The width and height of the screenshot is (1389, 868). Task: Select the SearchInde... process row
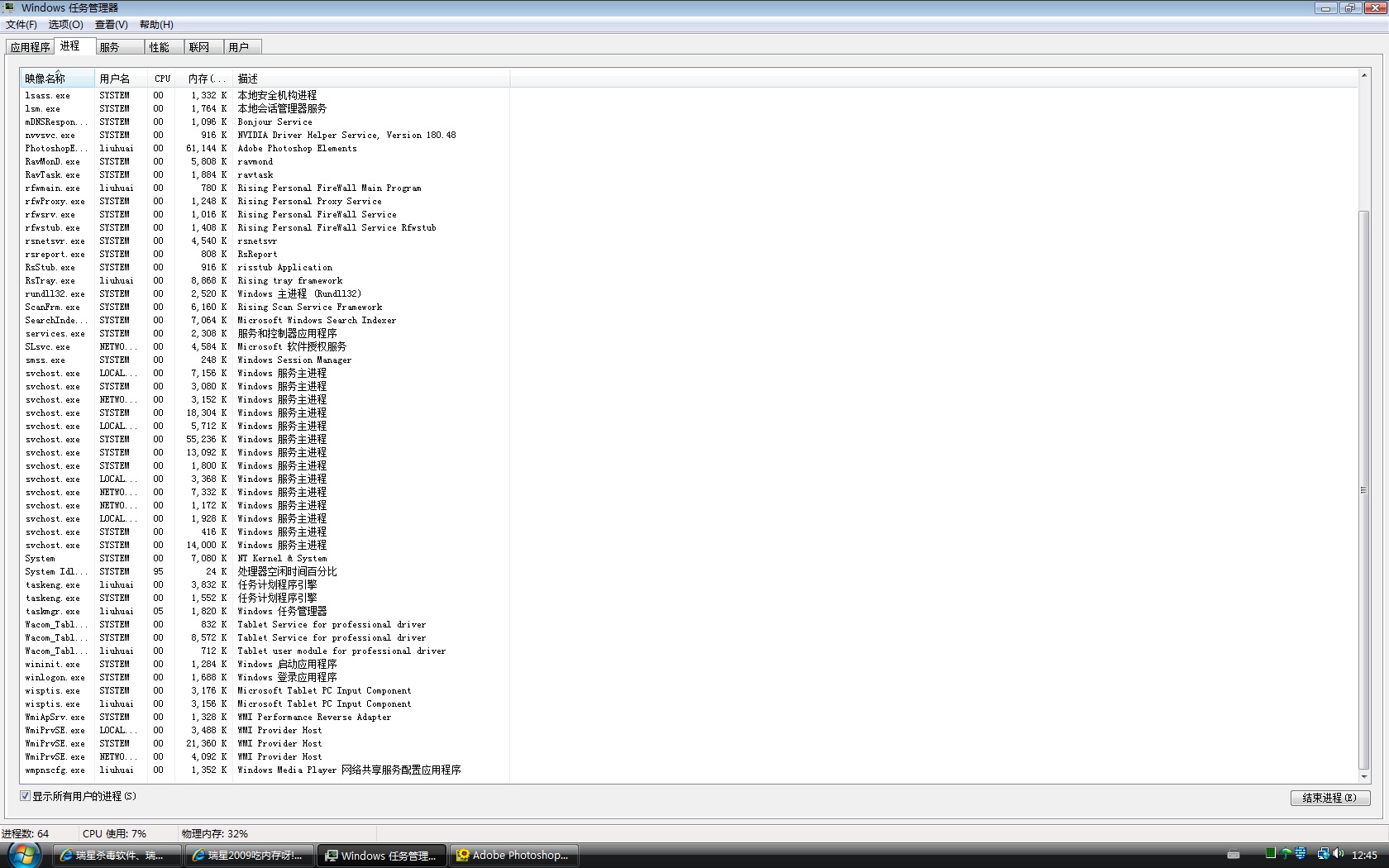pos(265,320)
